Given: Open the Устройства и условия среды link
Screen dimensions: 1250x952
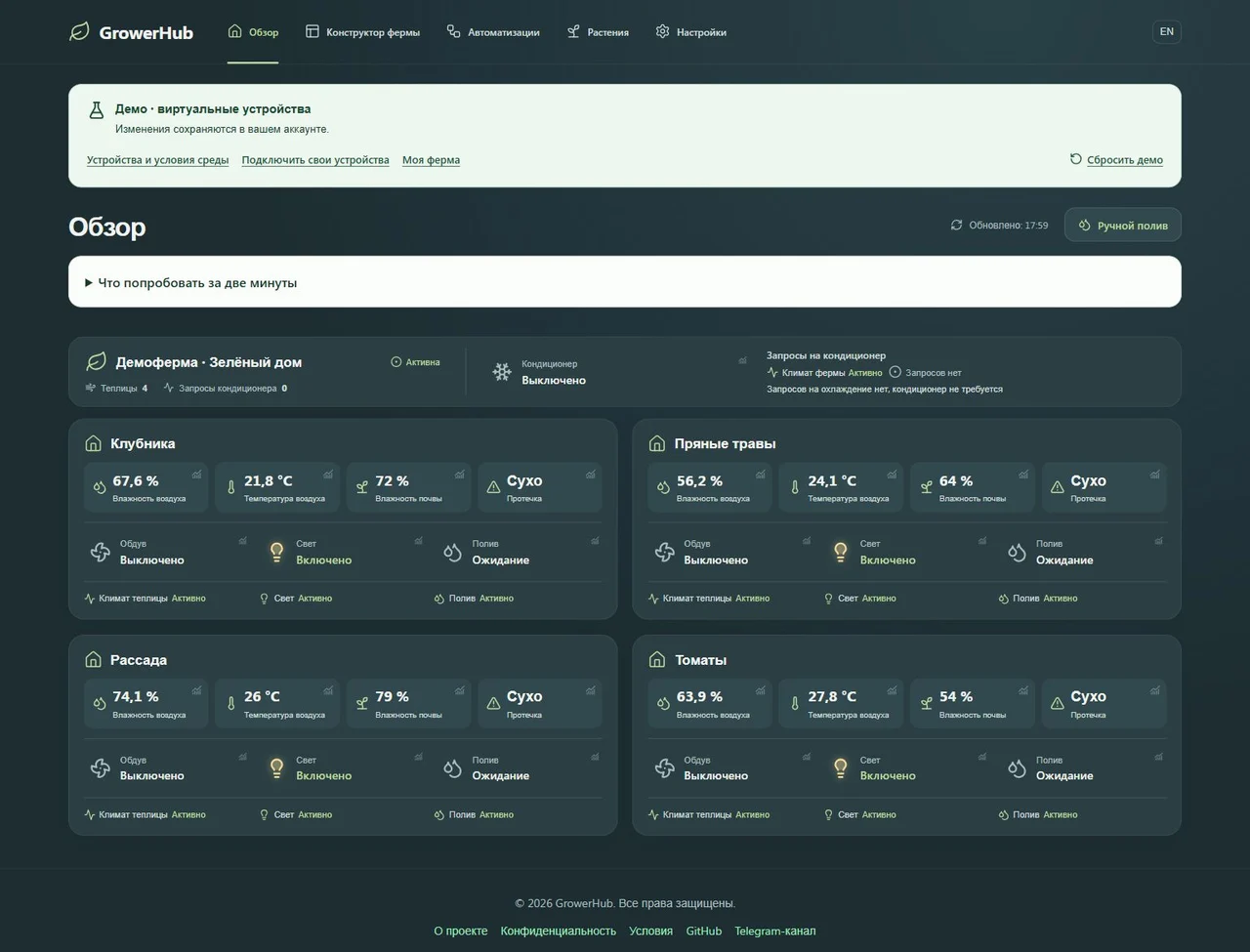Looking at the screenshot, I should (157, 160).
